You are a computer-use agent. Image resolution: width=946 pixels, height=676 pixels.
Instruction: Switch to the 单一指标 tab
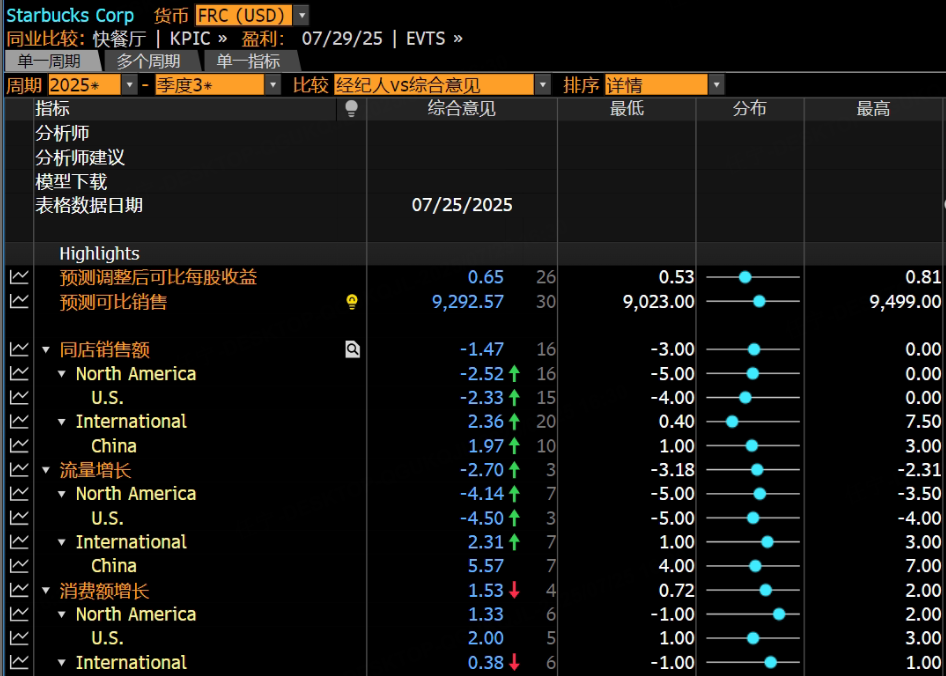(249, 61)
